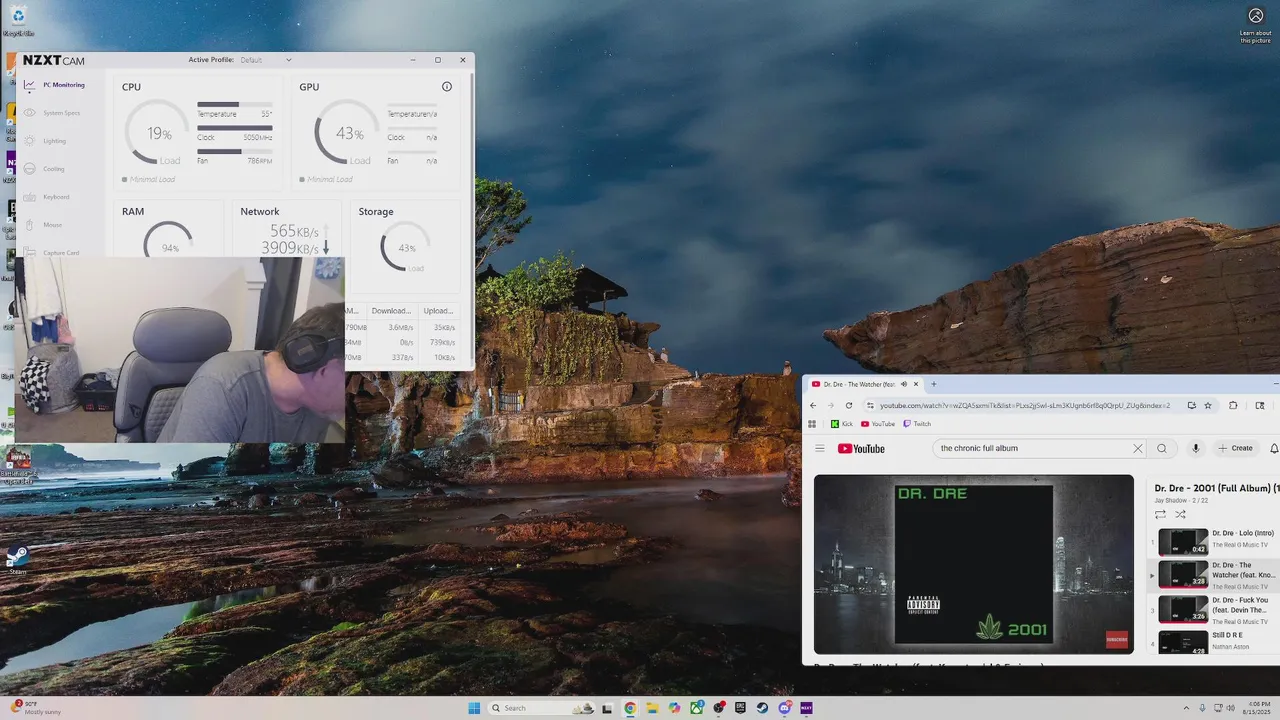1280x720 pixels.
Task: Open System Specs in NZXT CAM
Action: point(53,113)
